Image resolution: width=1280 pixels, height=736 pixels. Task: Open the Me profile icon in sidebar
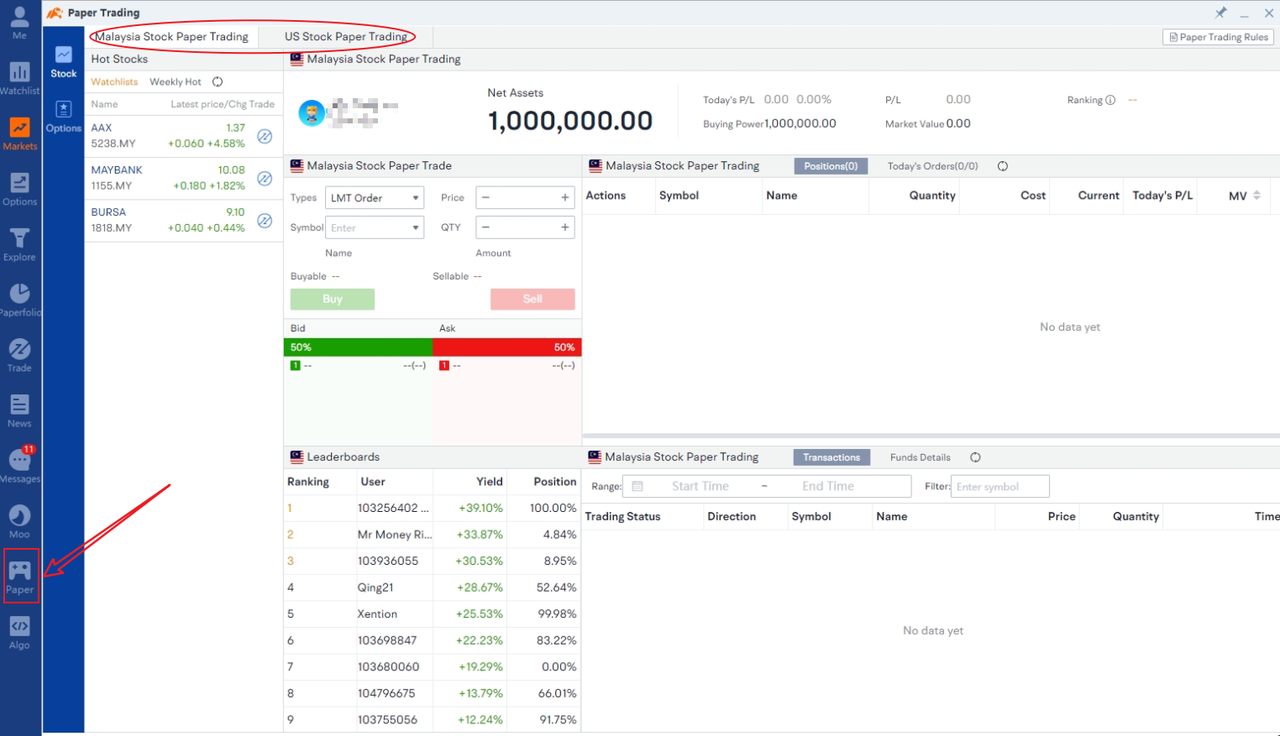pos(19,22)
